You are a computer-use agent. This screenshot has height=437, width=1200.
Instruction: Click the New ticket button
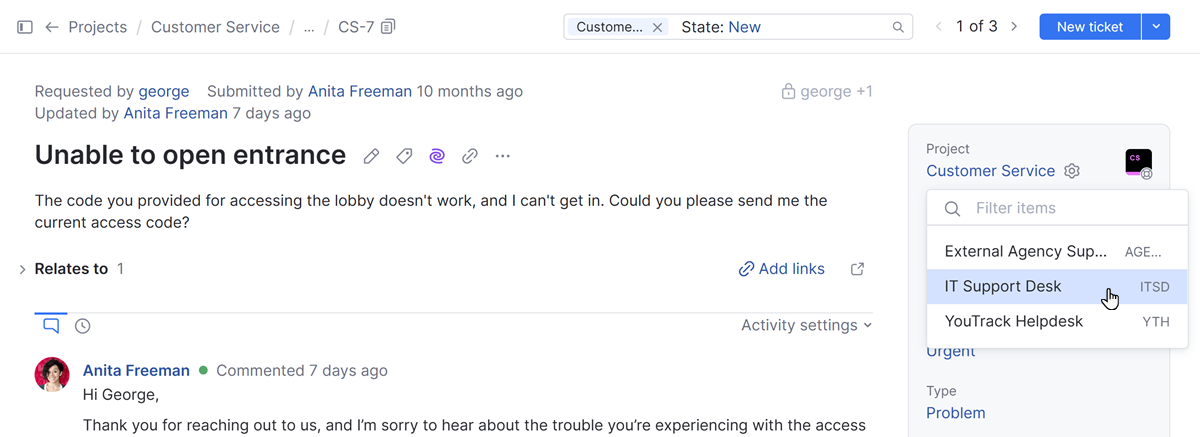(1089, 27)
